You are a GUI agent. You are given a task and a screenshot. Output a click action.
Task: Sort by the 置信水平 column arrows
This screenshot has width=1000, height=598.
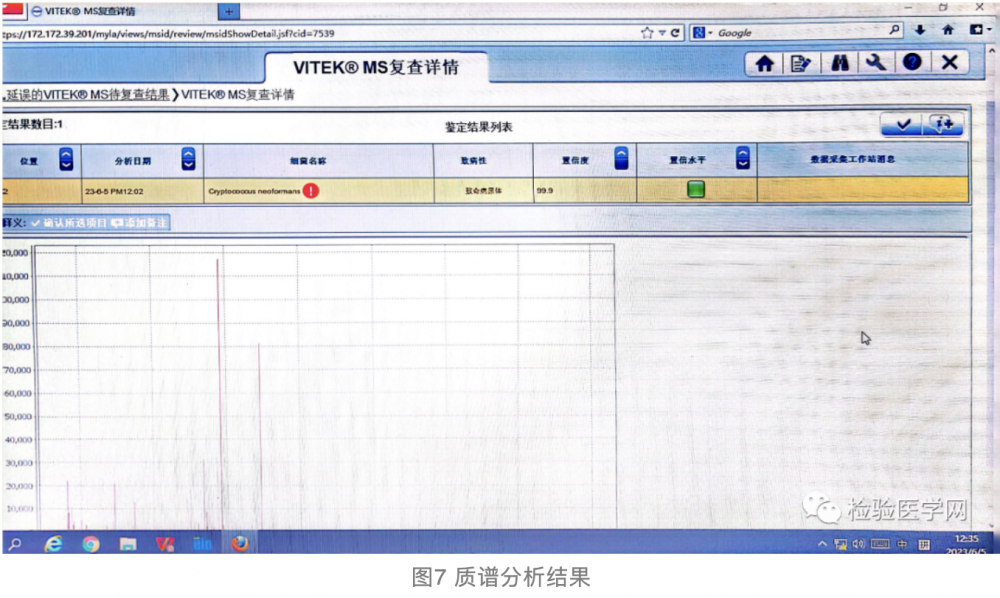point(743,158)
